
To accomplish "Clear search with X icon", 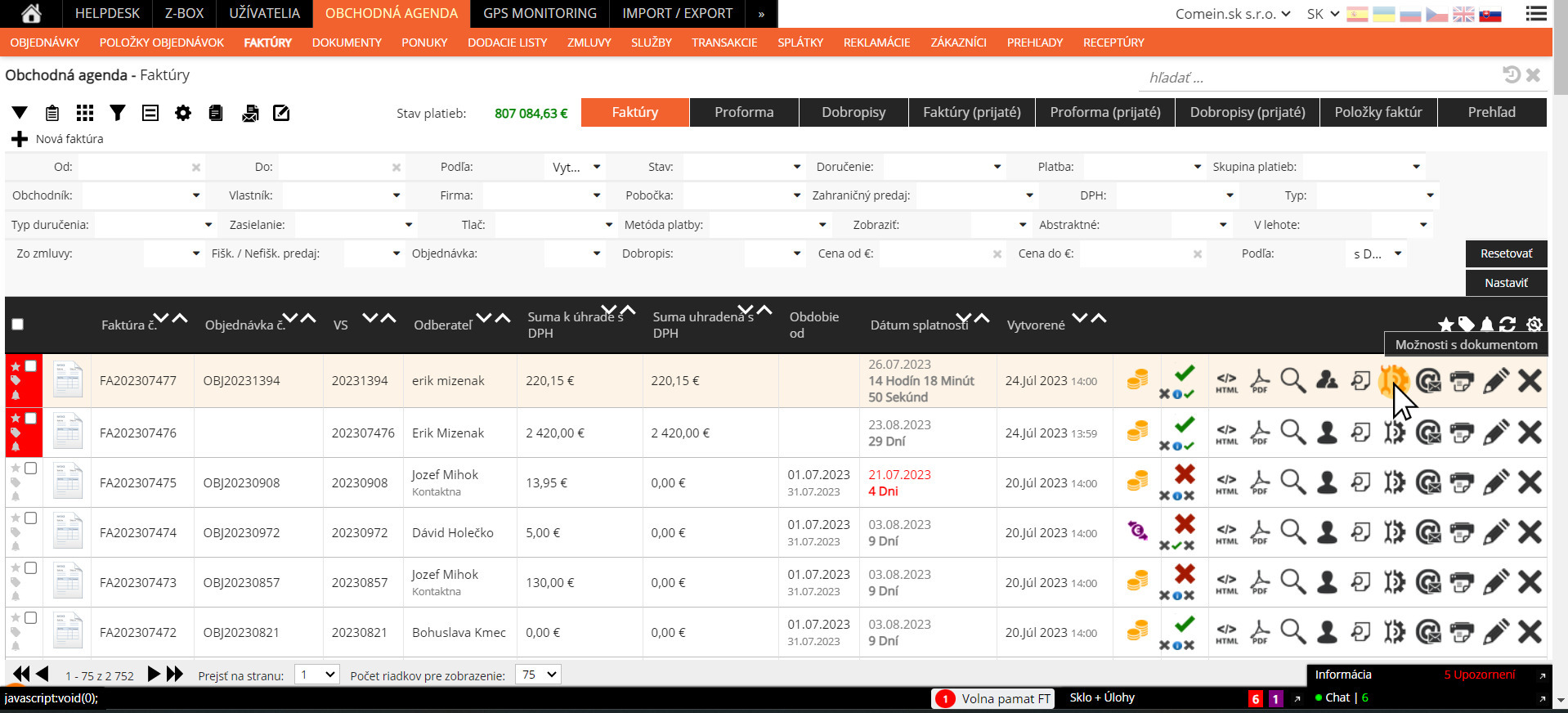I will pos(1533,75).
